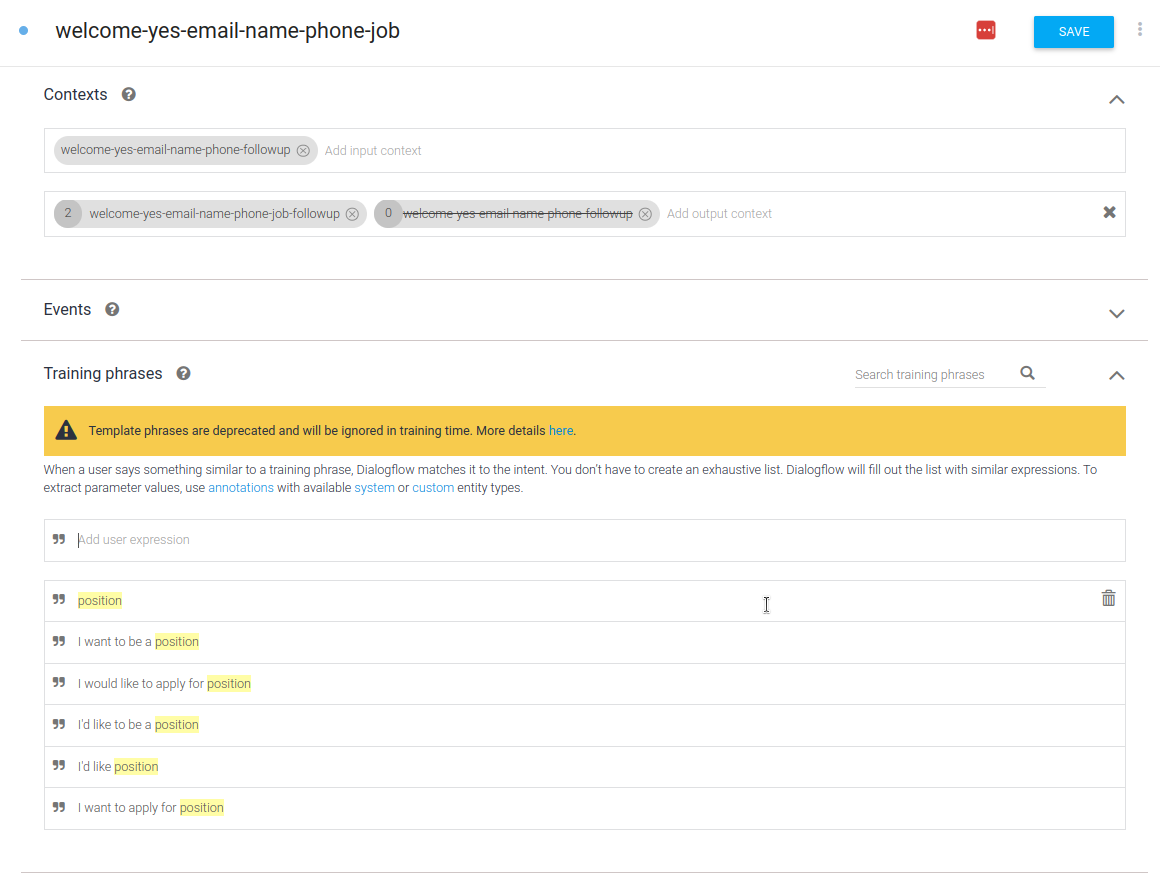Open the 'annotations' link
The width and height of the screenshot is (1160, 885).
[x=241, y=488]
